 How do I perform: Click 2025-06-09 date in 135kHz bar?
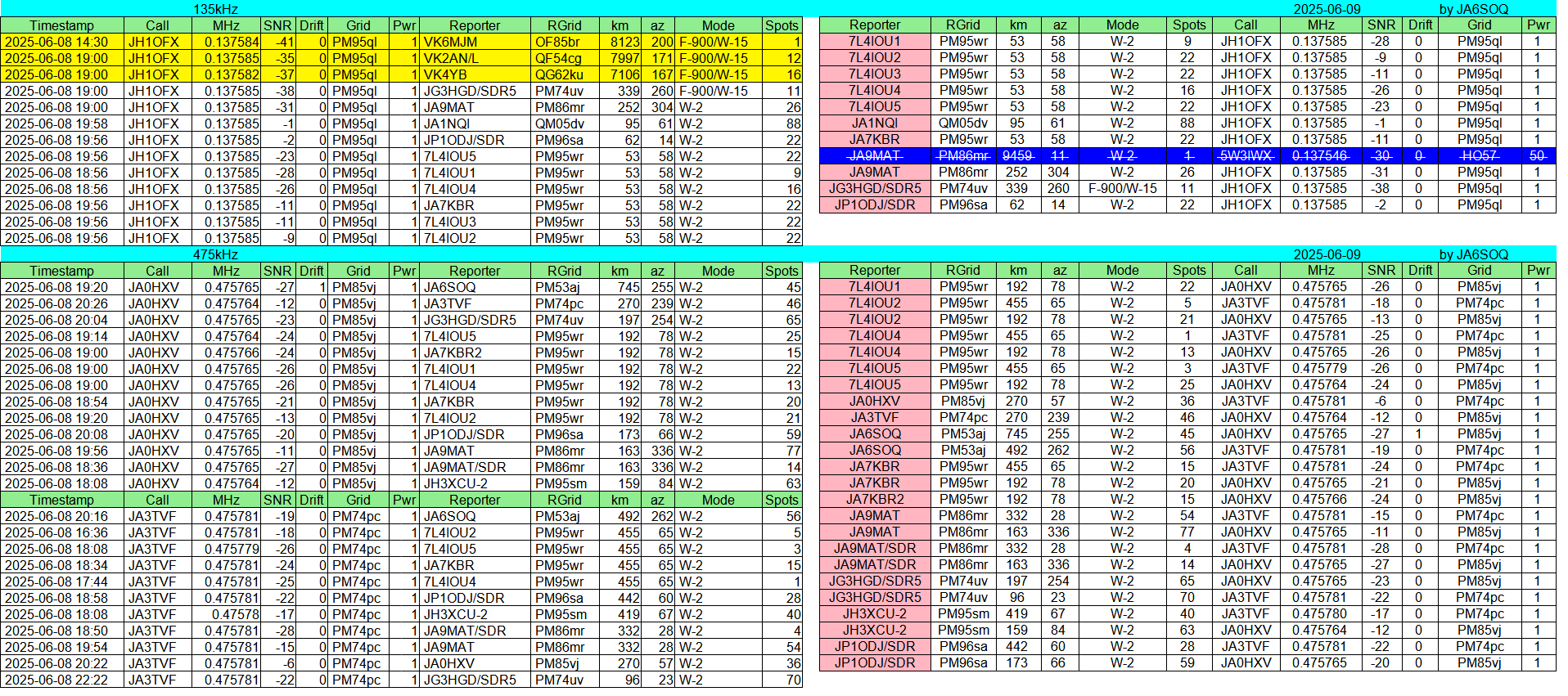1327,9
